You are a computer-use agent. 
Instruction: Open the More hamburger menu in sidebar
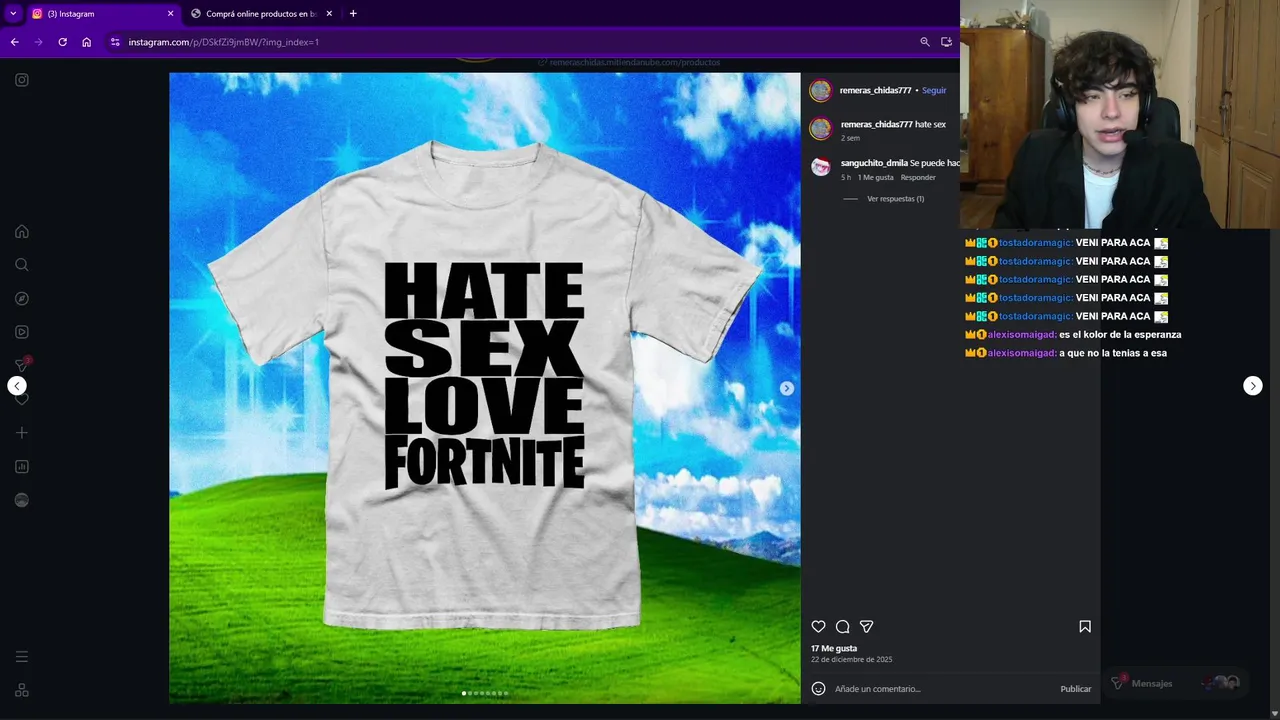(22, 657)
